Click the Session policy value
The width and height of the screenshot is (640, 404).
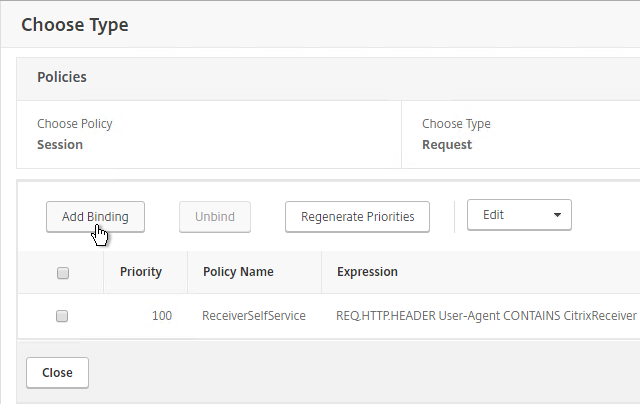[60, 144]
